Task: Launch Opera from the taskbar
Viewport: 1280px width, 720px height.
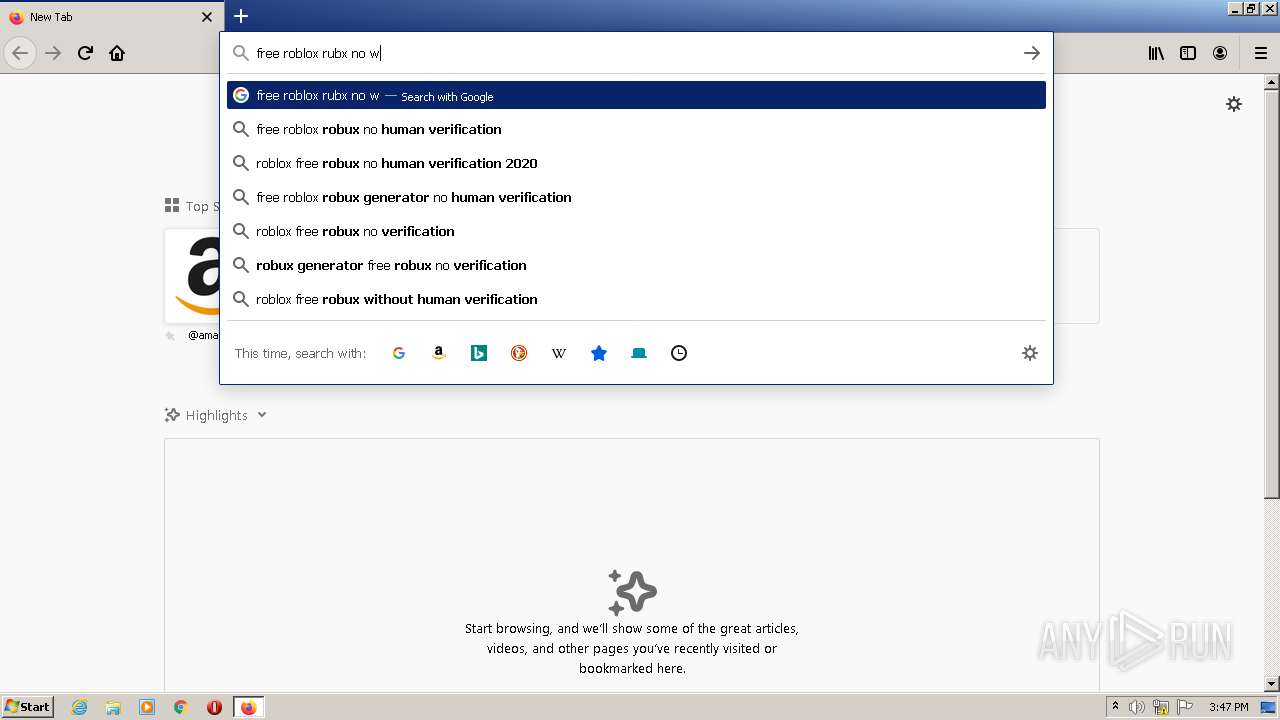Action: [x=214, y=707]
